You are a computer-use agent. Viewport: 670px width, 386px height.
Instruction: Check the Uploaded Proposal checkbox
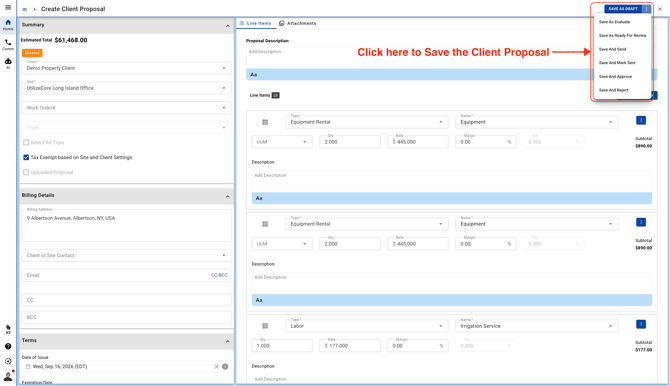tap(26, 172)
